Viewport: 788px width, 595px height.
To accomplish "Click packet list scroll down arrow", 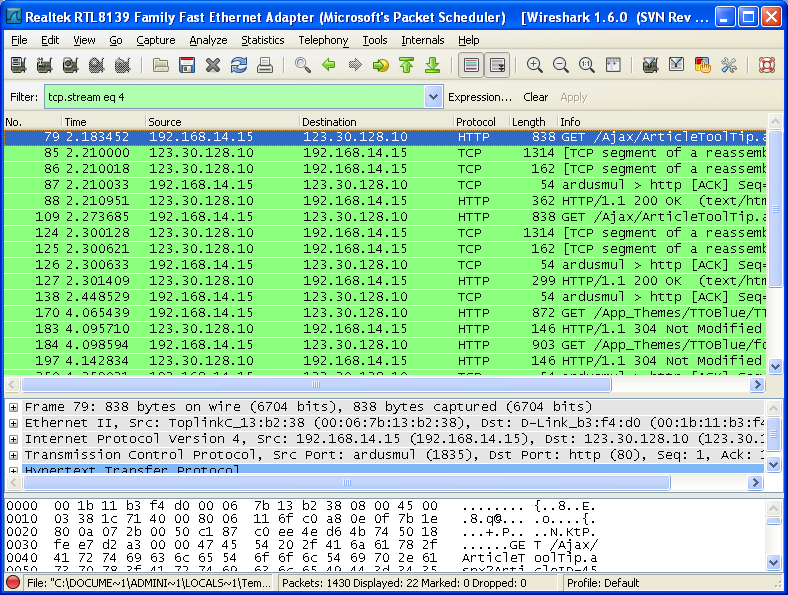I will click(x=775, y=366).
